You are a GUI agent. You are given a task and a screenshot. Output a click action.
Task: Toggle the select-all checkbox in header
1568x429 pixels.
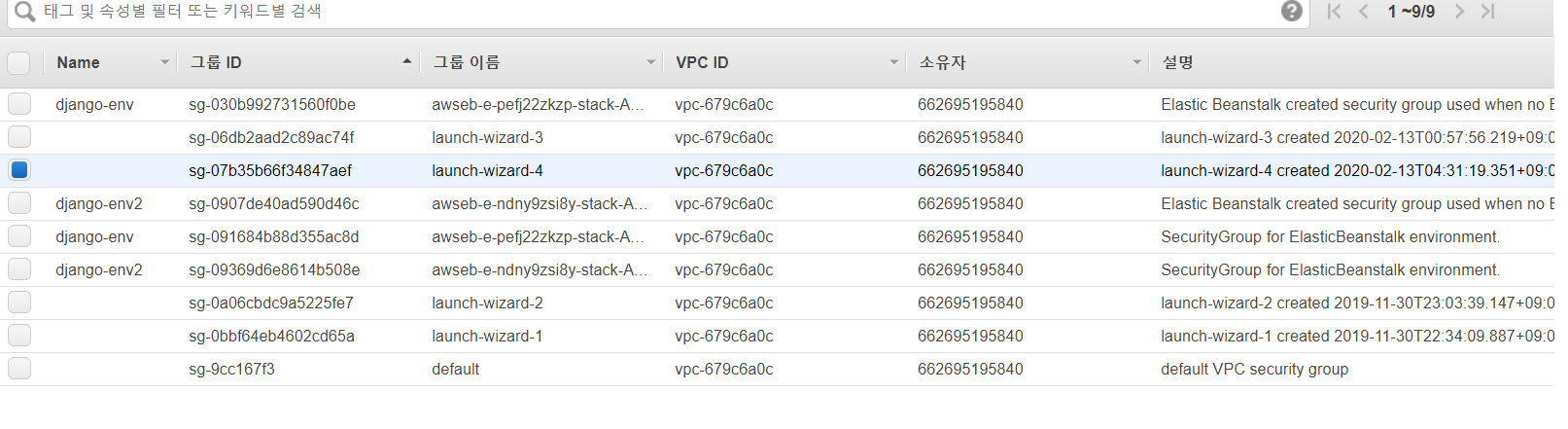click(x=18, y=63)
